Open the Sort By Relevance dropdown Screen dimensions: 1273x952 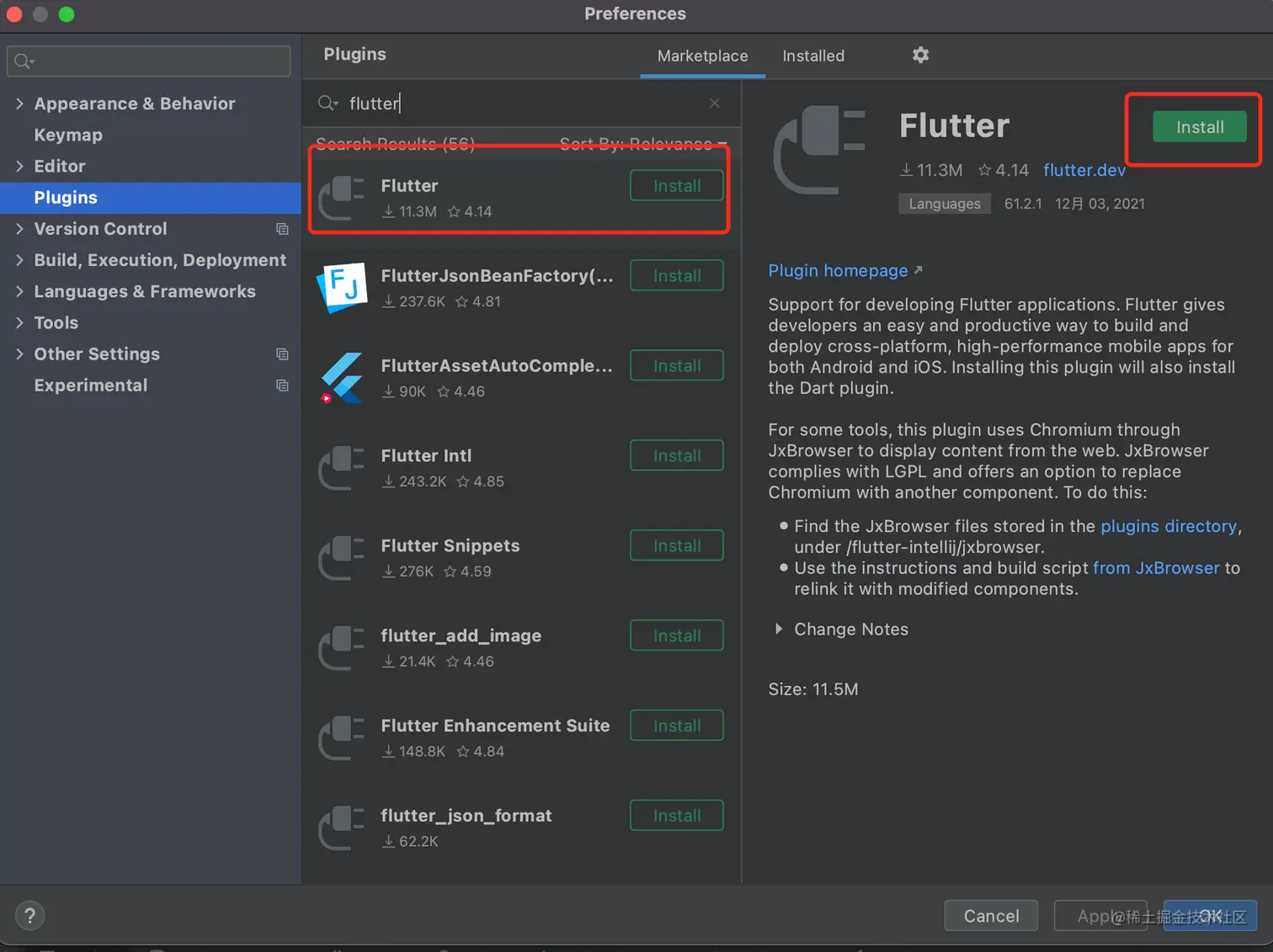(643, 144)
